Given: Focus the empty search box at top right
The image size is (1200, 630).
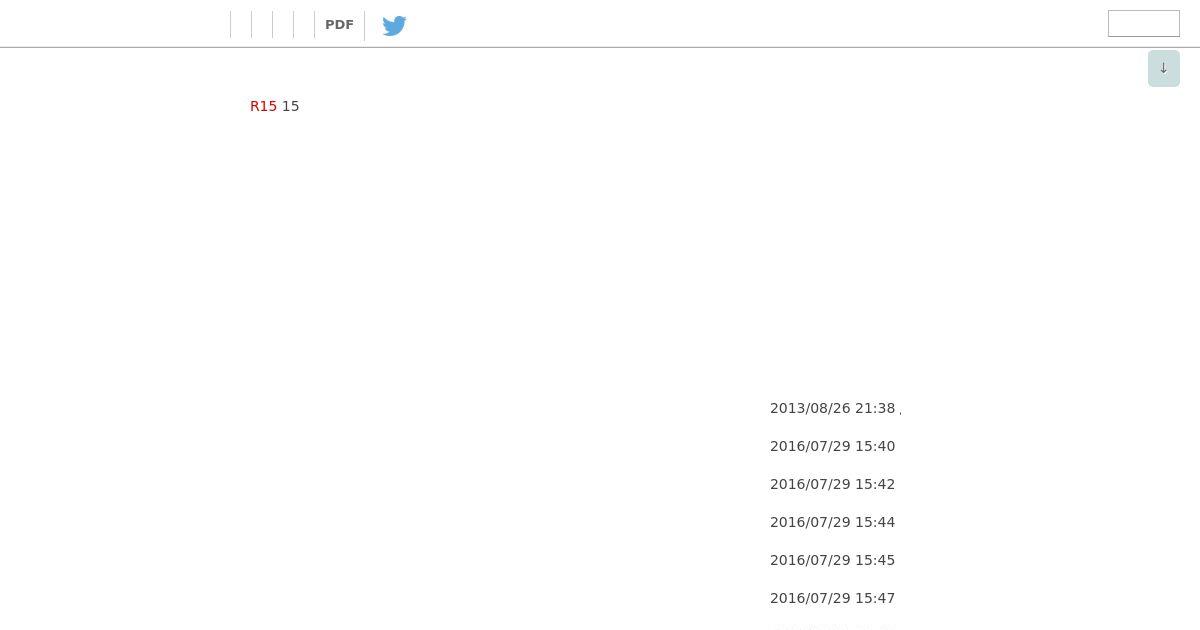Looking at the screenshot, I should [1143, 24].
